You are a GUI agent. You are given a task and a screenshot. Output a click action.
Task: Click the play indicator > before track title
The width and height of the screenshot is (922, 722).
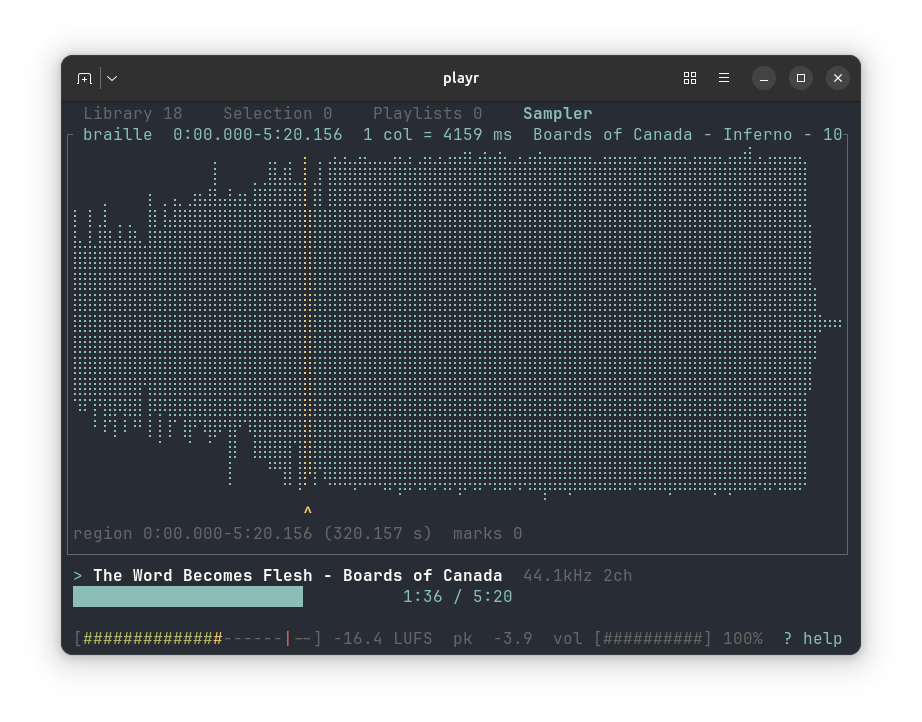tap(78, 576)
